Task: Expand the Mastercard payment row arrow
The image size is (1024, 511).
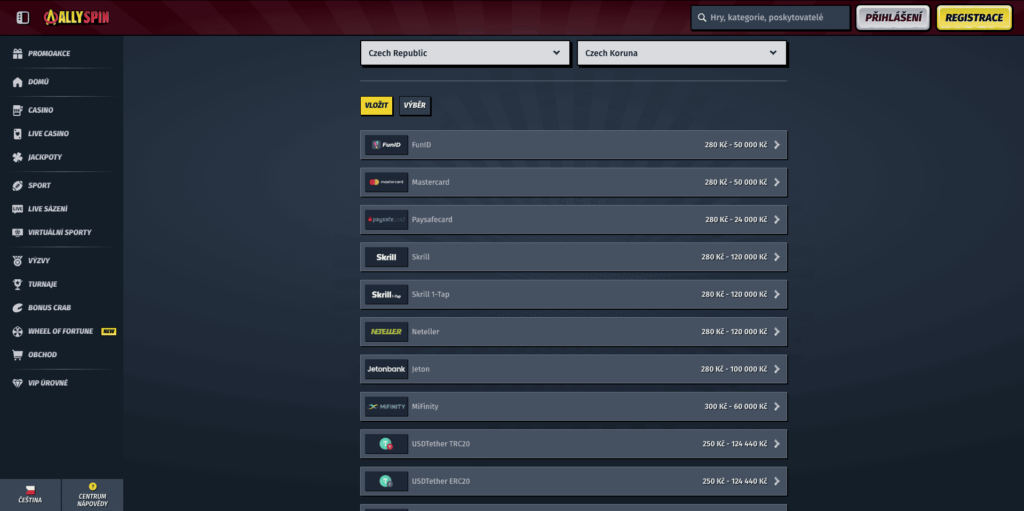Action: point(777,182)
